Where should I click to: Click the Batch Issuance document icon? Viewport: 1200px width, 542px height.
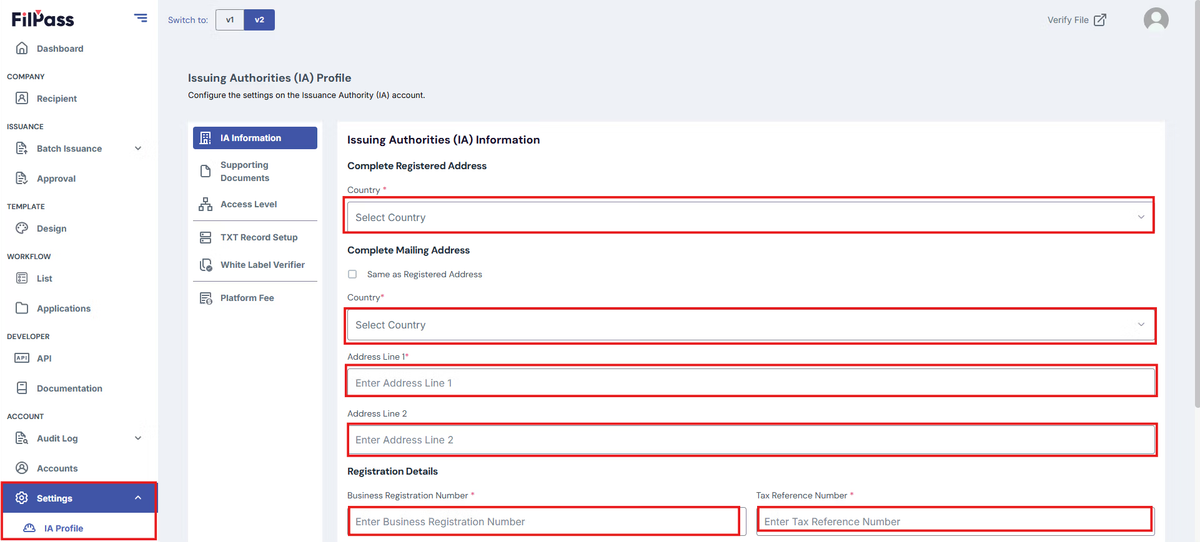tap(22, 148)
